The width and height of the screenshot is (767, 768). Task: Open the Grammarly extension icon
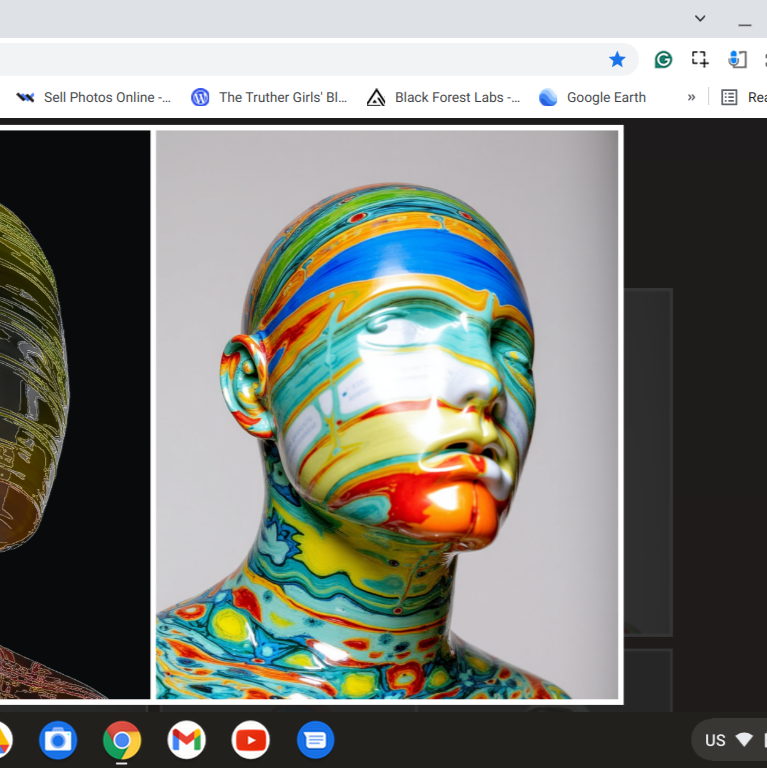click(663, 60)
